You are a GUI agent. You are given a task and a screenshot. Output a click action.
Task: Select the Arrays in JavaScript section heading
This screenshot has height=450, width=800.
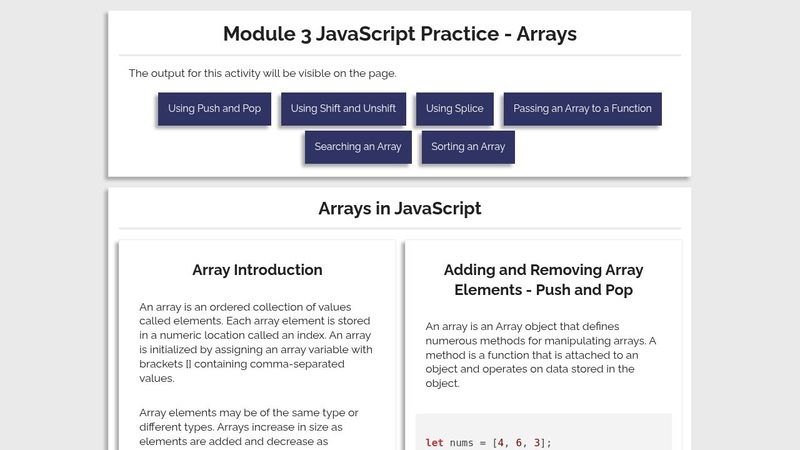click(399, 208)
